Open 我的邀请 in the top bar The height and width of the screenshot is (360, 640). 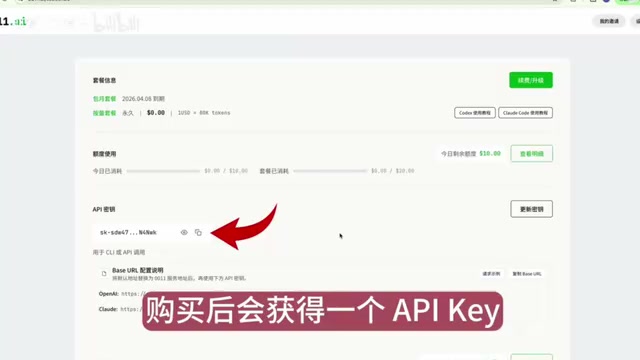pyautogui.click(x=609, y=21)
